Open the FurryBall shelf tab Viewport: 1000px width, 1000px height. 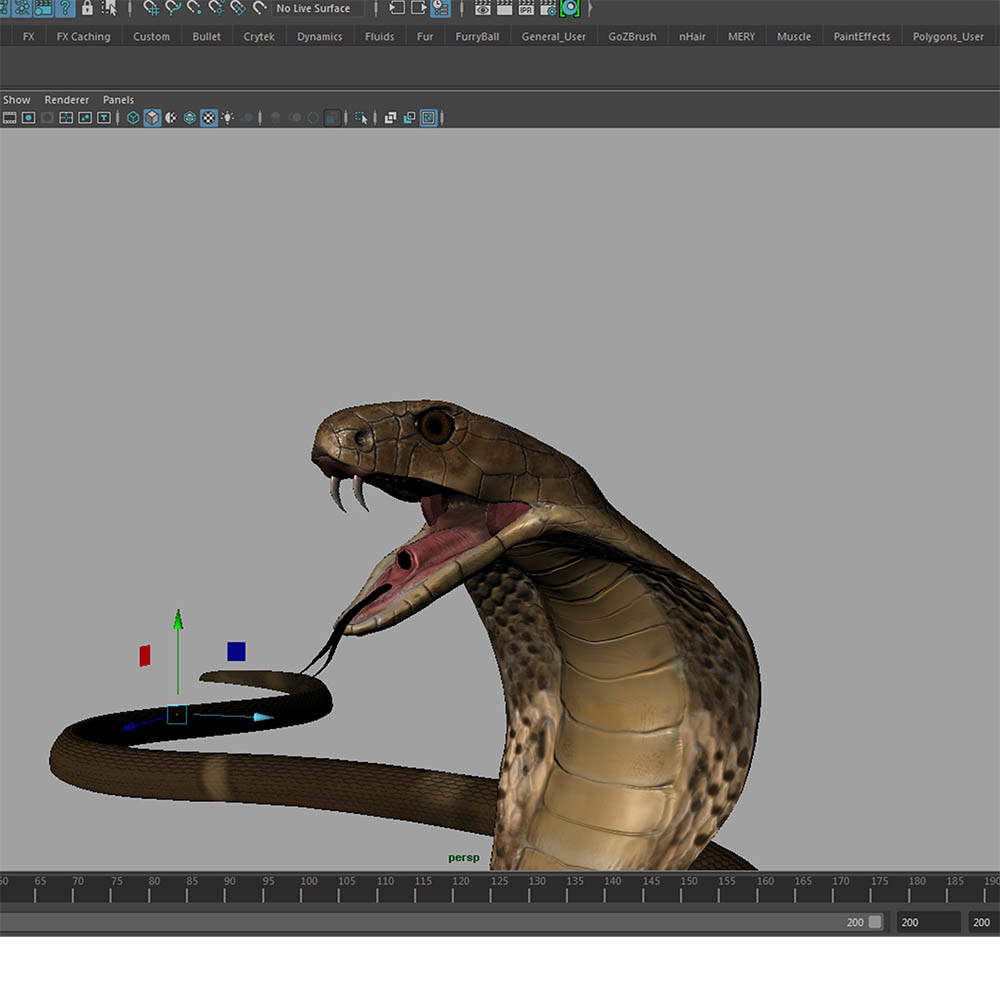coord(477,36)
